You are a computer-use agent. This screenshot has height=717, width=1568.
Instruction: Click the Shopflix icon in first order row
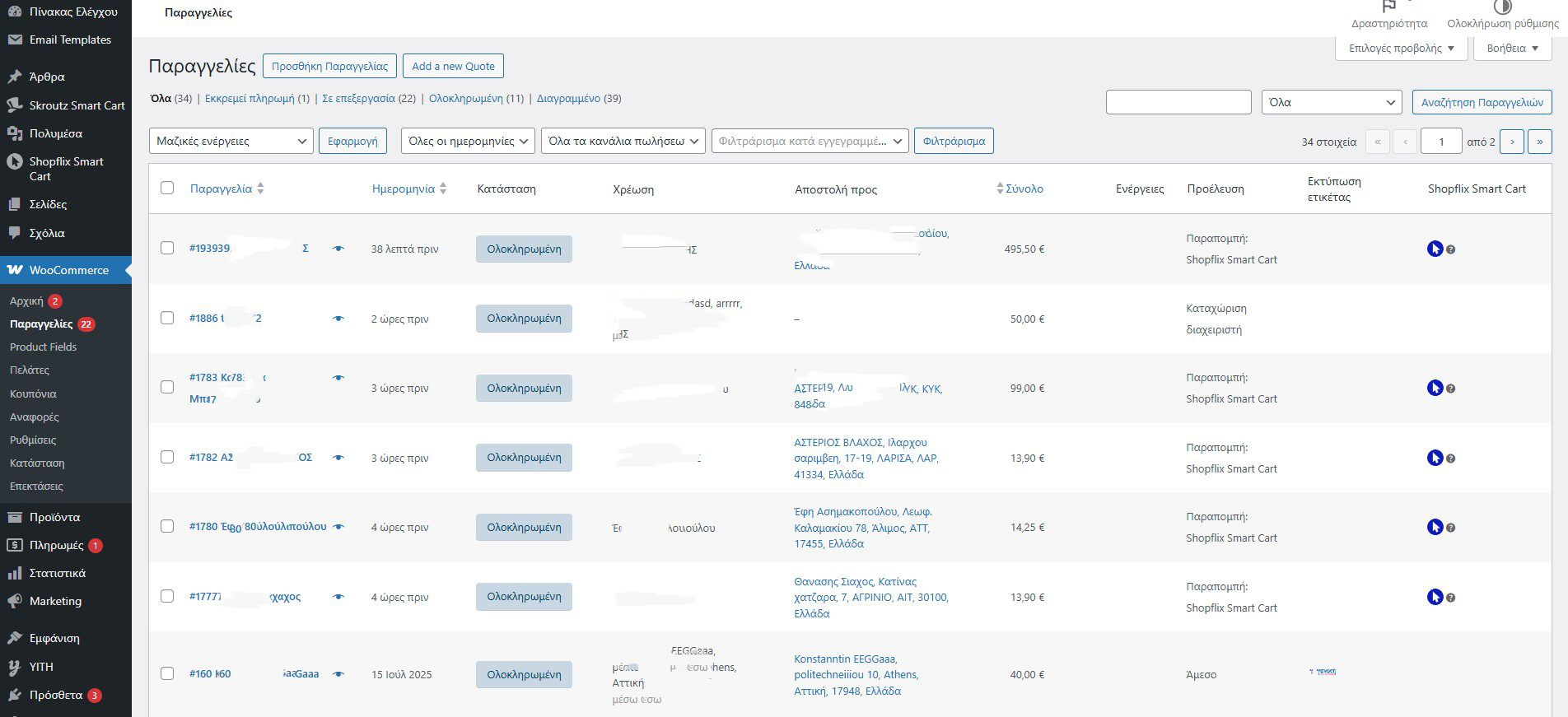[x=1435, y=249]
